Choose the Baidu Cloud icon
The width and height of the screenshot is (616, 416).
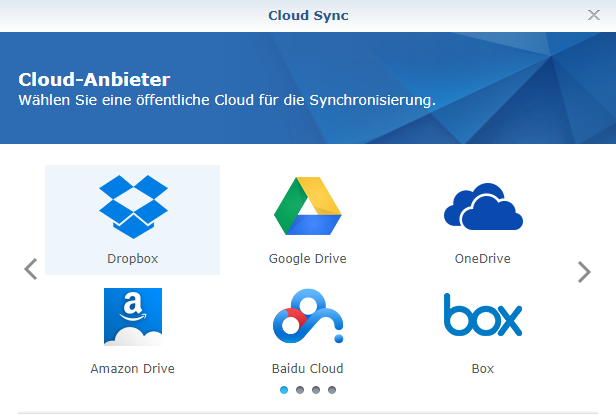tap(308, 316)
